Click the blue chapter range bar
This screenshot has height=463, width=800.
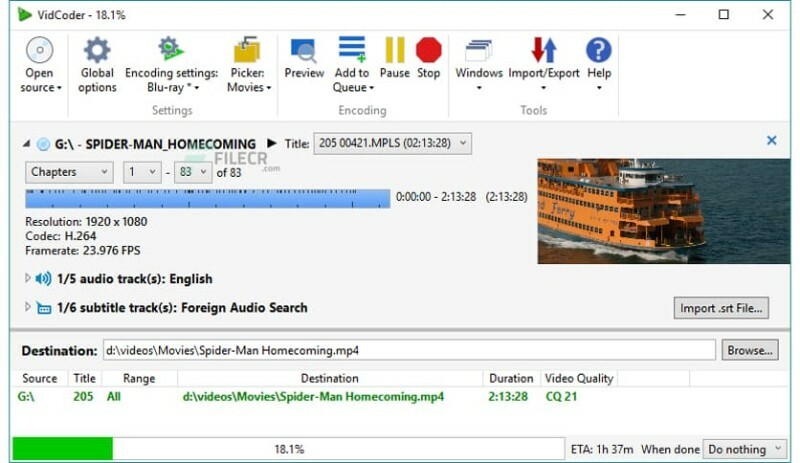point(207,198)
